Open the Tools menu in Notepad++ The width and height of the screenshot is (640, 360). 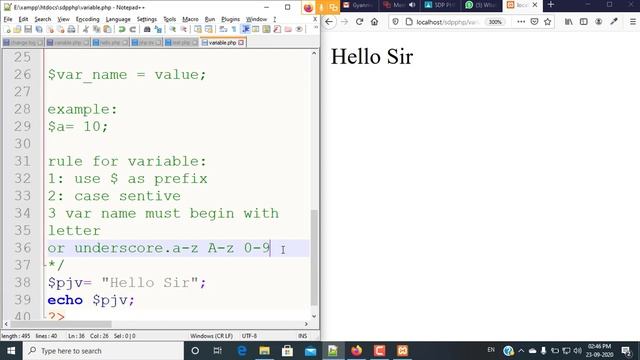(169, 19)
